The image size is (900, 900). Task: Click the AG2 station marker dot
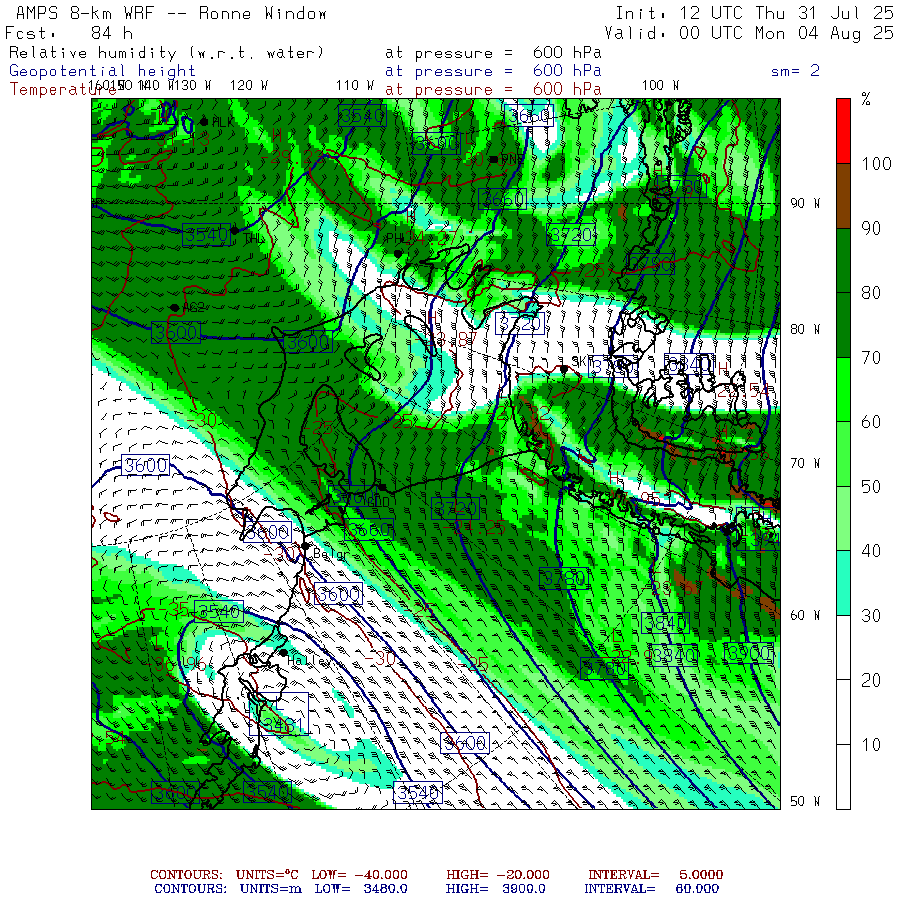click(174, 308)
